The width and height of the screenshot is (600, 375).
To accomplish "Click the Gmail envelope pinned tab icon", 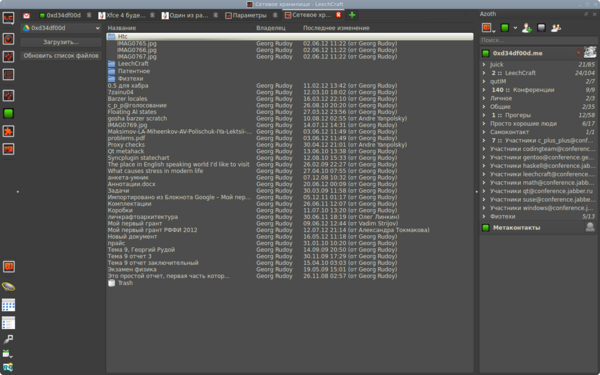I will click(x=26, y=16).
